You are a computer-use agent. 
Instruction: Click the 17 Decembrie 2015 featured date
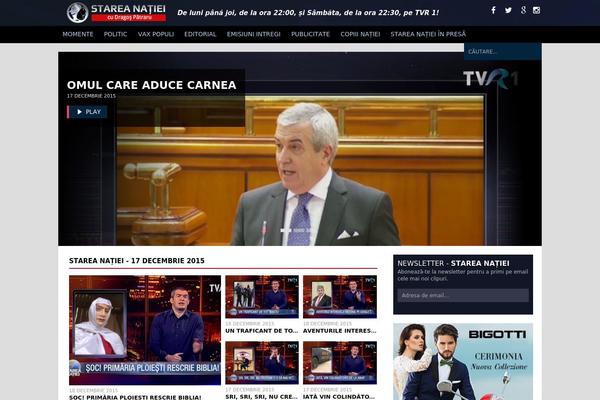pos(91,96)
